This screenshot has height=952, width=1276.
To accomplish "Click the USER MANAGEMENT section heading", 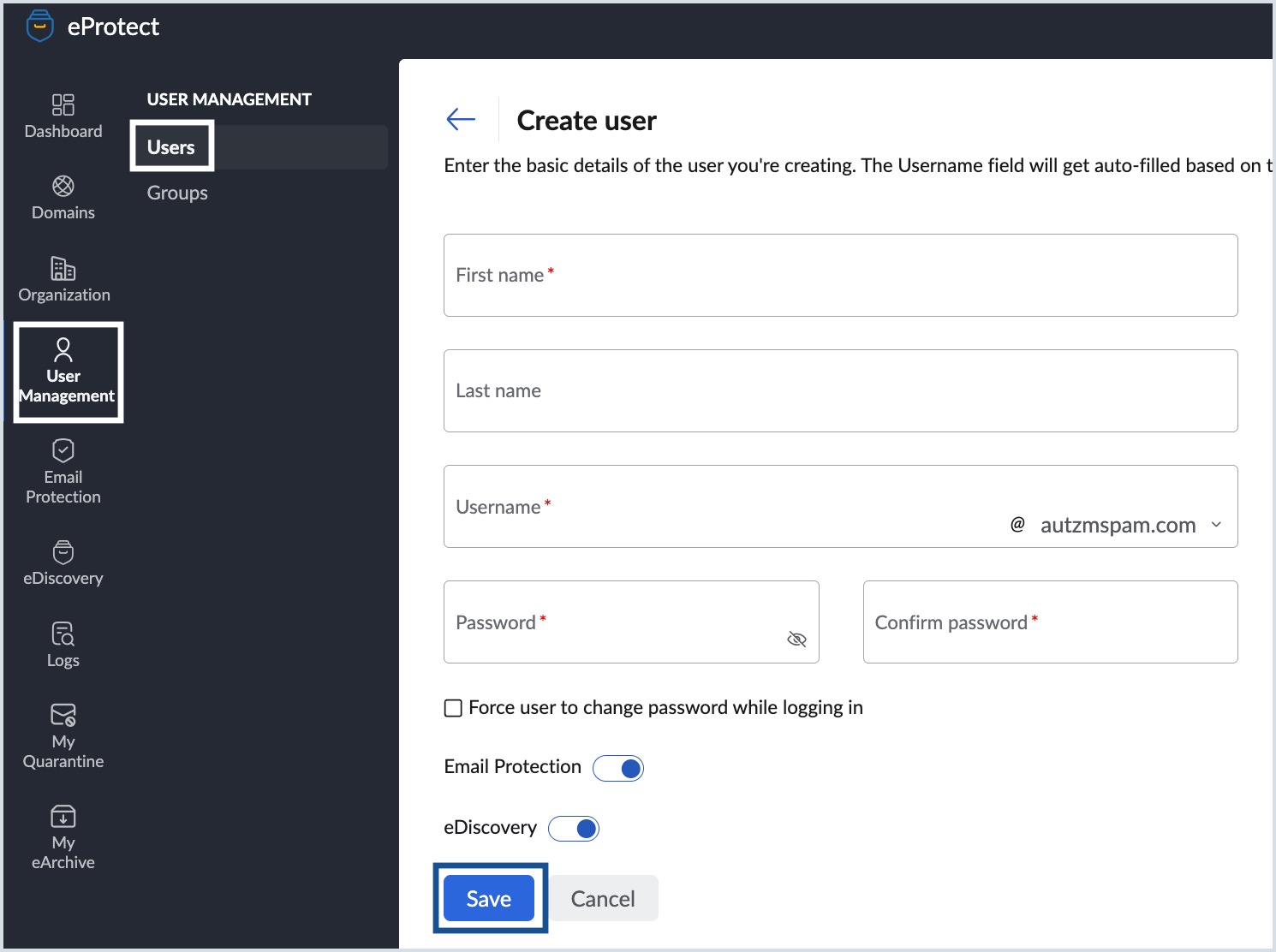I will (229, 99).
